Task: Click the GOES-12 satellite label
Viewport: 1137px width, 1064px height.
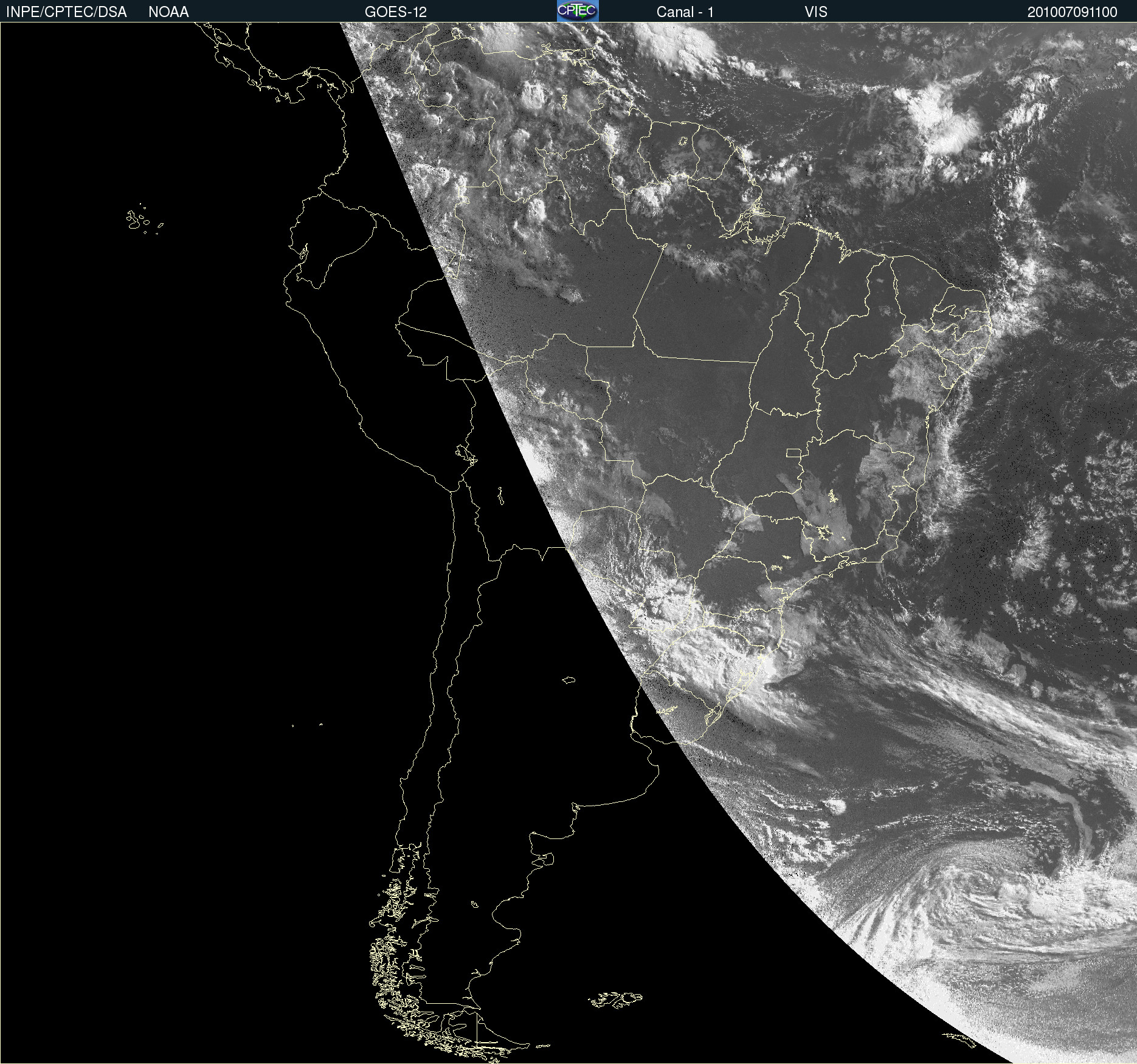Action: 396,12
